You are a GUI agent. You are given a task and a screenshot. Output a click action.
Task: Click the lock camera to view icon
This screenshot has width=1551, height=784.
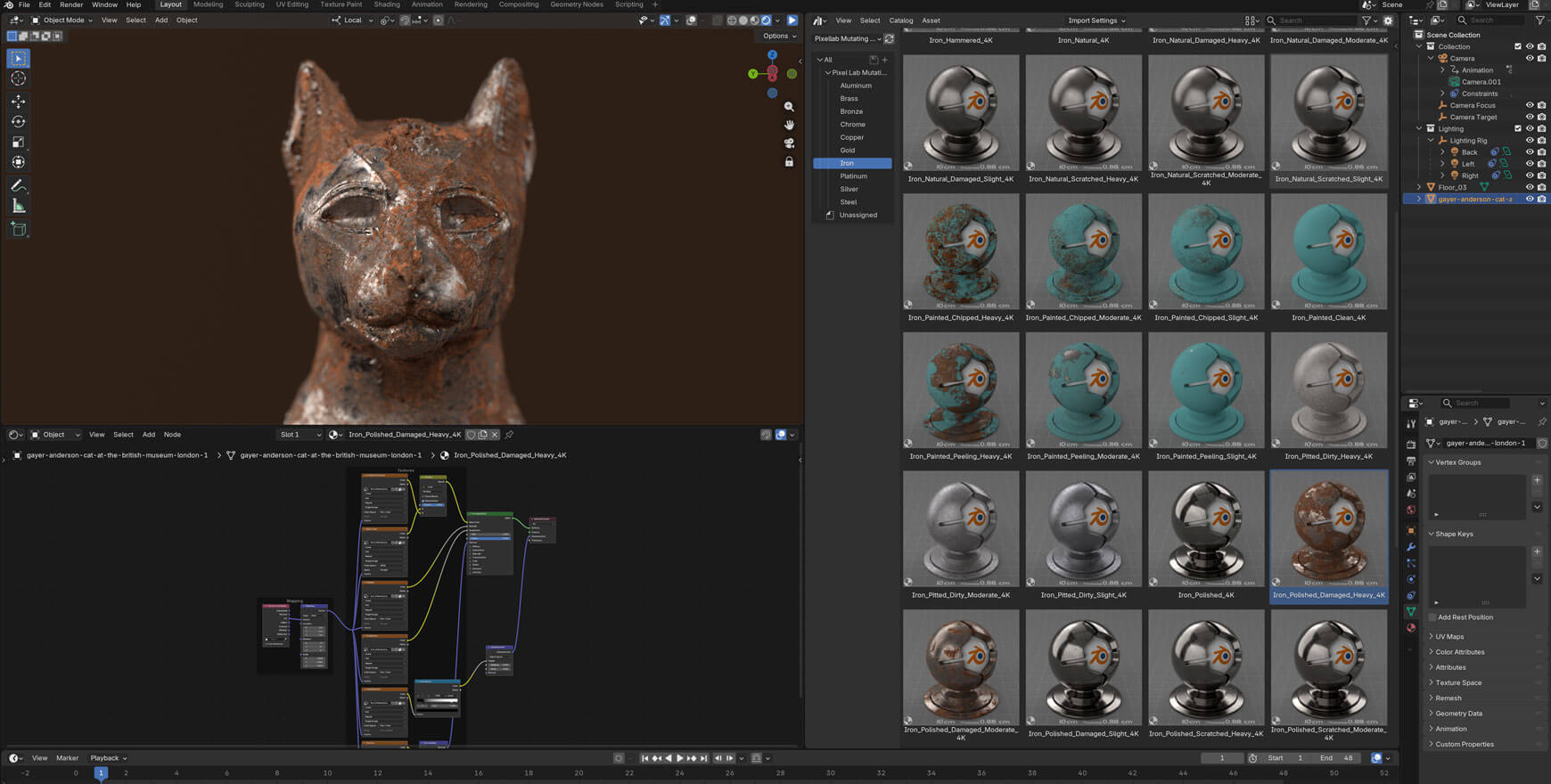pos(789,162)
